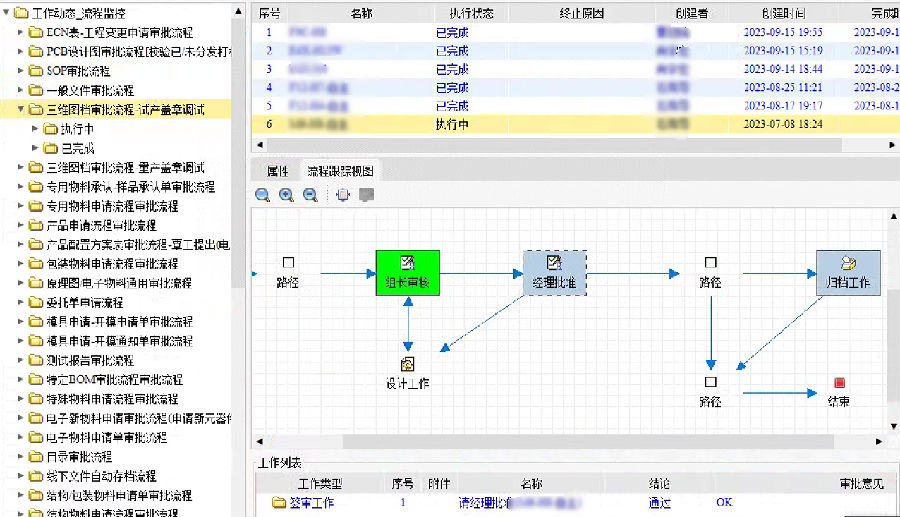Select 特定BOM审批流程审批流程 tree item
This screenshot has width=900, height=517.
114,379
